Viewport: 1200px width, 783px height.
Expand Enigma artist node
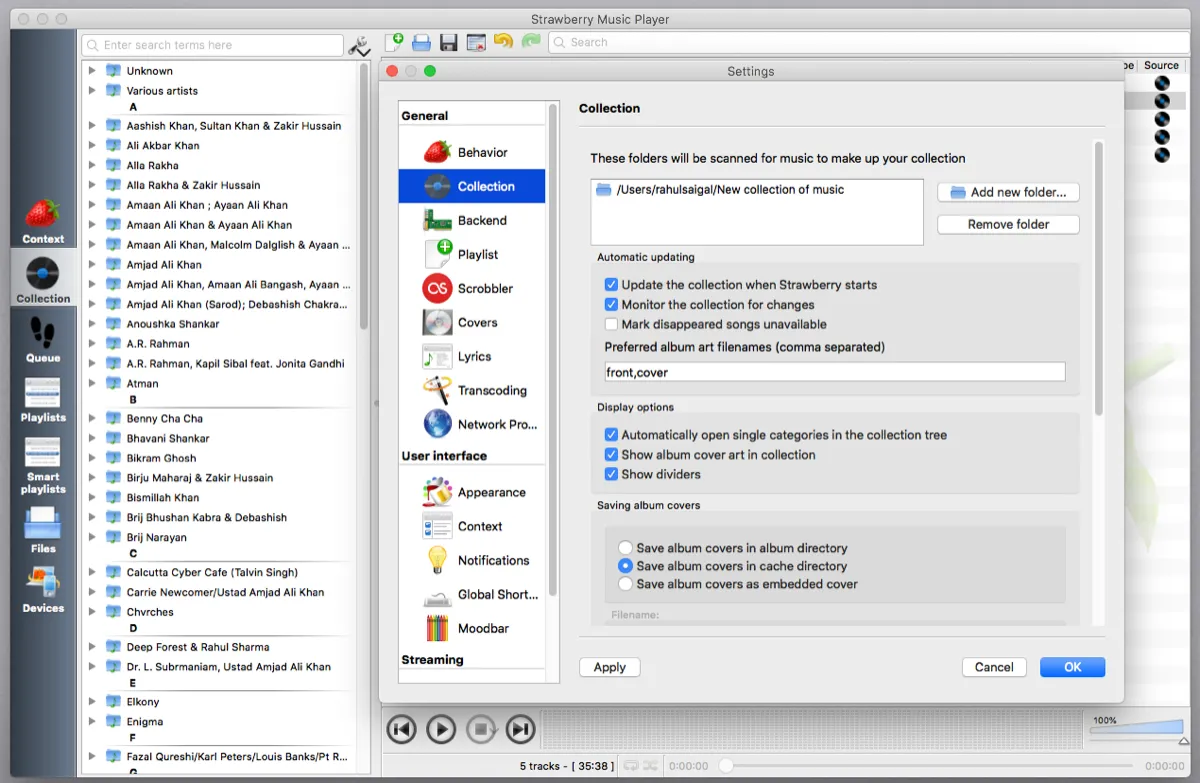(x=92, y=722)
